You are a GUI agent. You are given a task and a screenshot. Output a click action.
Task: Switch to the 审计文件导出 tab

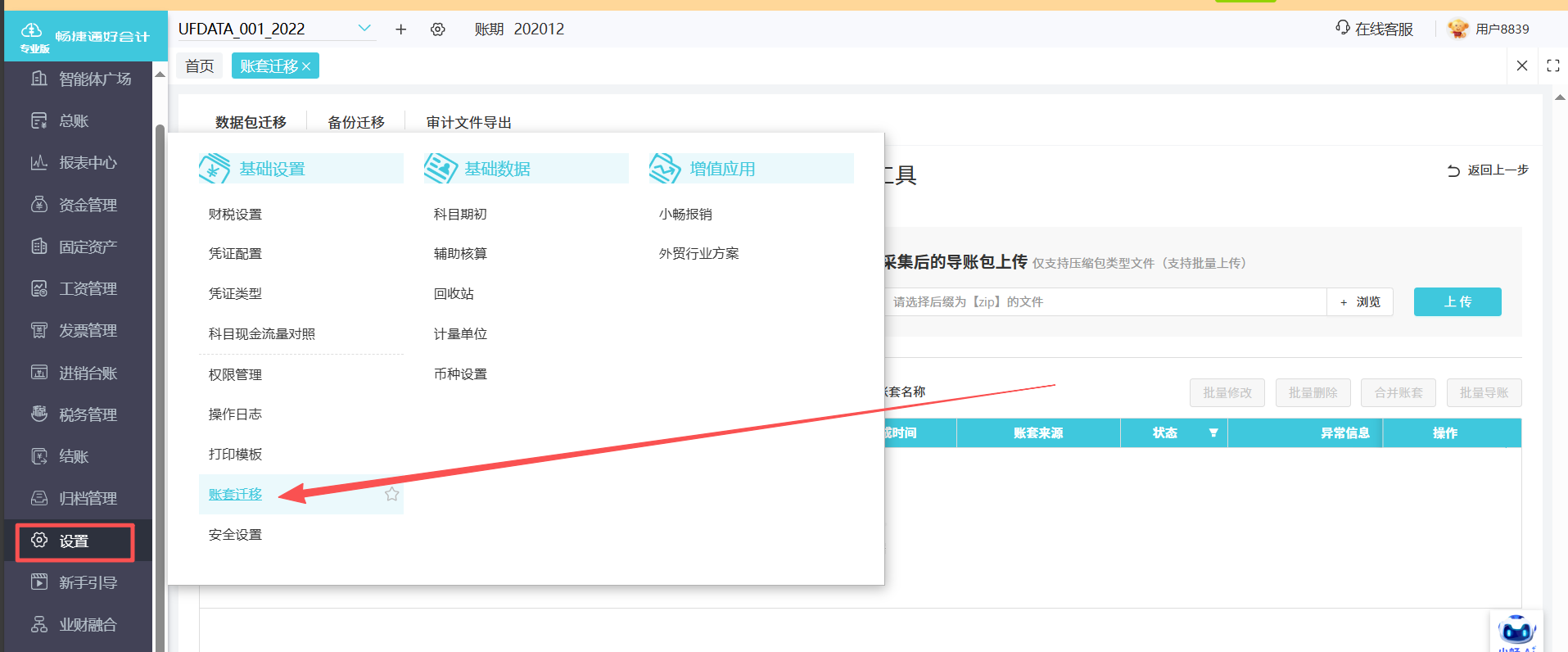468,122
